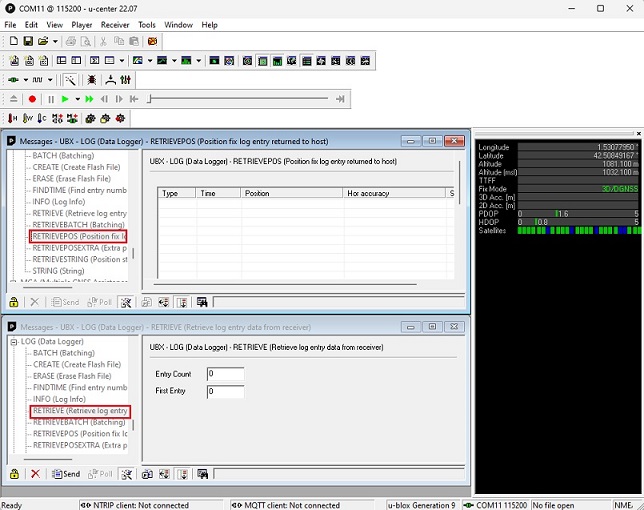Click the Save file icon

[27, 41]
